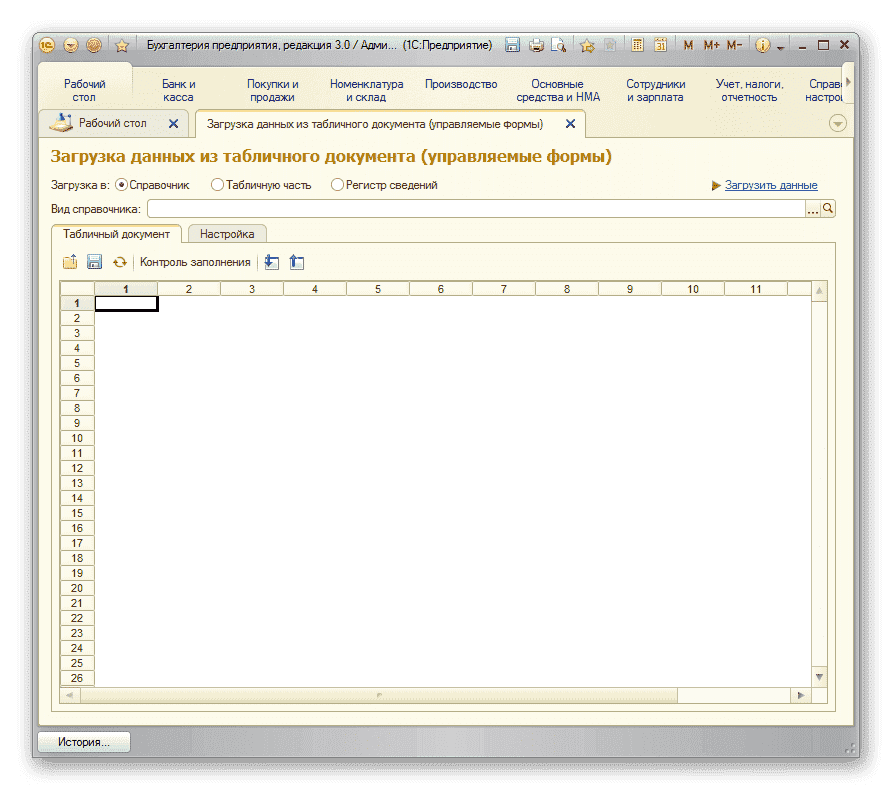This screenshot has height=790, width=892.
Task: Click the История button
Action: [x=82, y=742]
